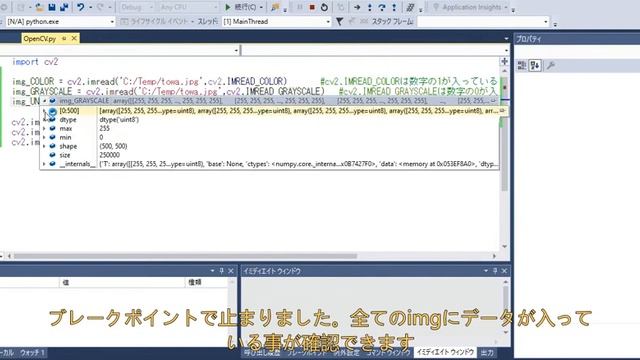The image size is (640, 360).
Task: Click the alphabetical sort icon in Properties
Action: [x=535, y=65]
